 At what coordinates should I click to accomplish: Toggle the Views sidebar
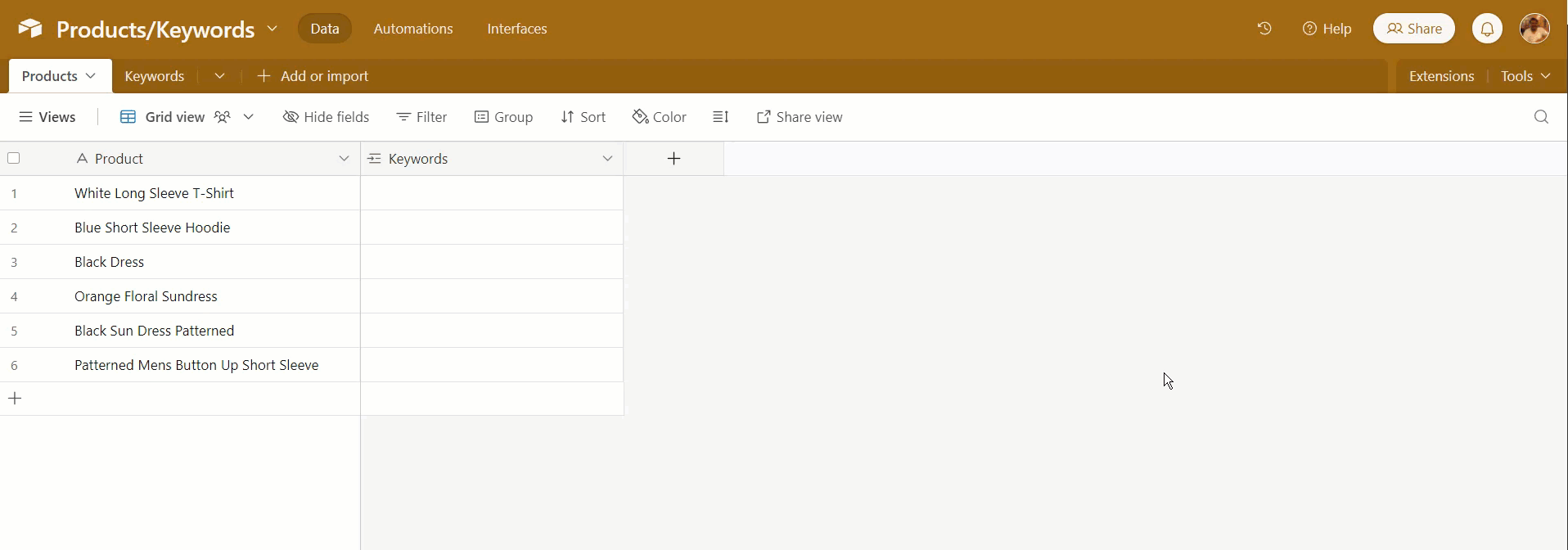[47, 117]
